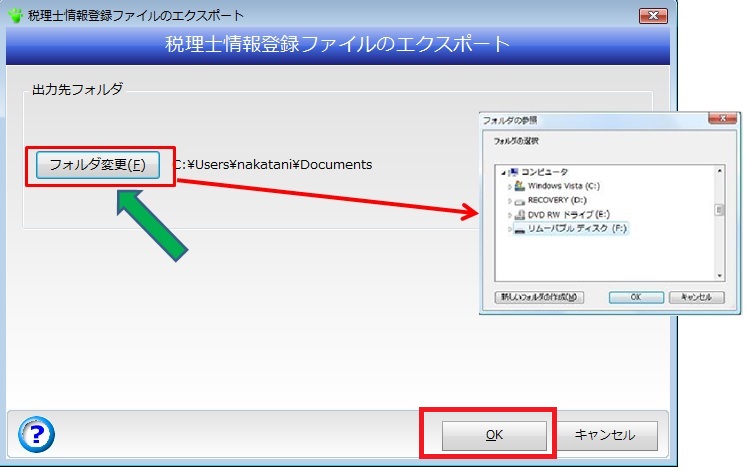Screen dimensions: 745x471
Task: Click the Computer icon in folder tree
Action: pyautogui.click(x=514, y=172)
